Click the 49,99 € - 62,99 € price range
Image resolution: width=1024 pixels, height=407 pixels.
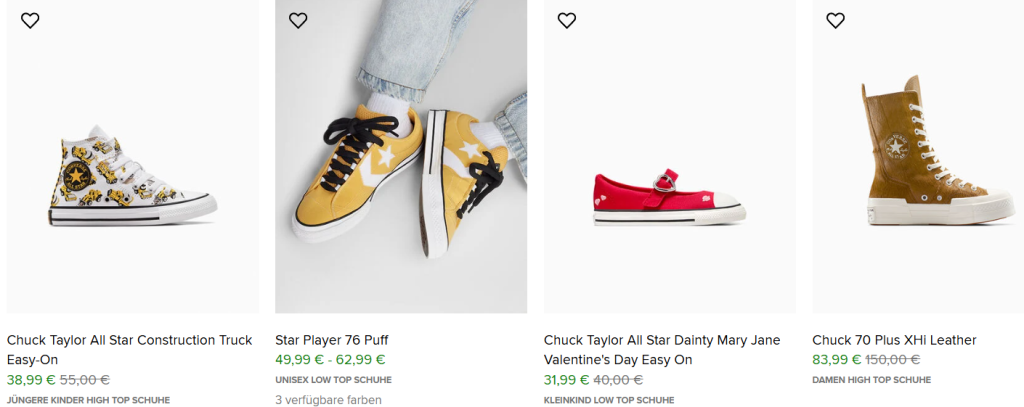coord(330,360)
